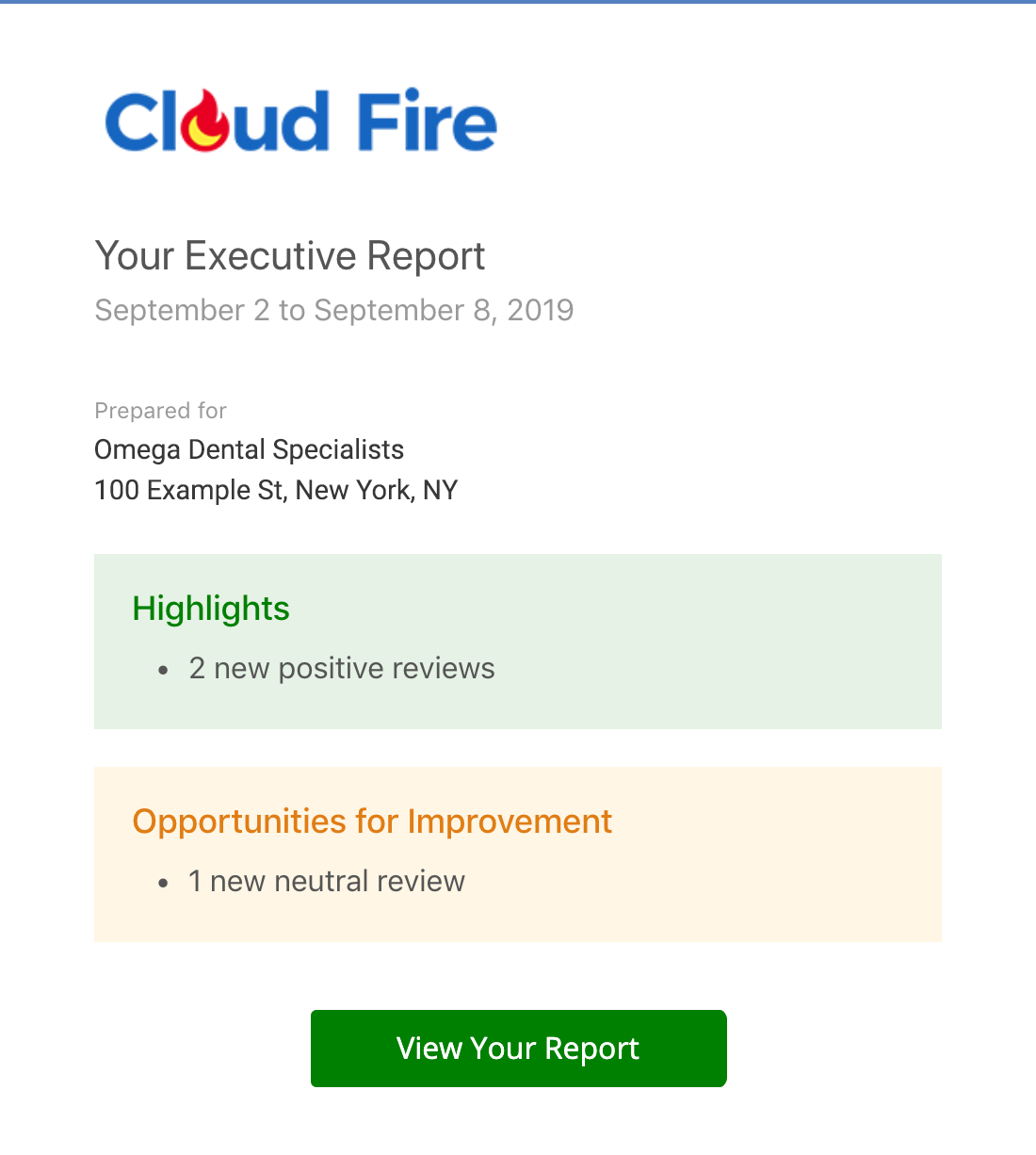
Task: Click the bullet before positive reviews
Action: 164,670
